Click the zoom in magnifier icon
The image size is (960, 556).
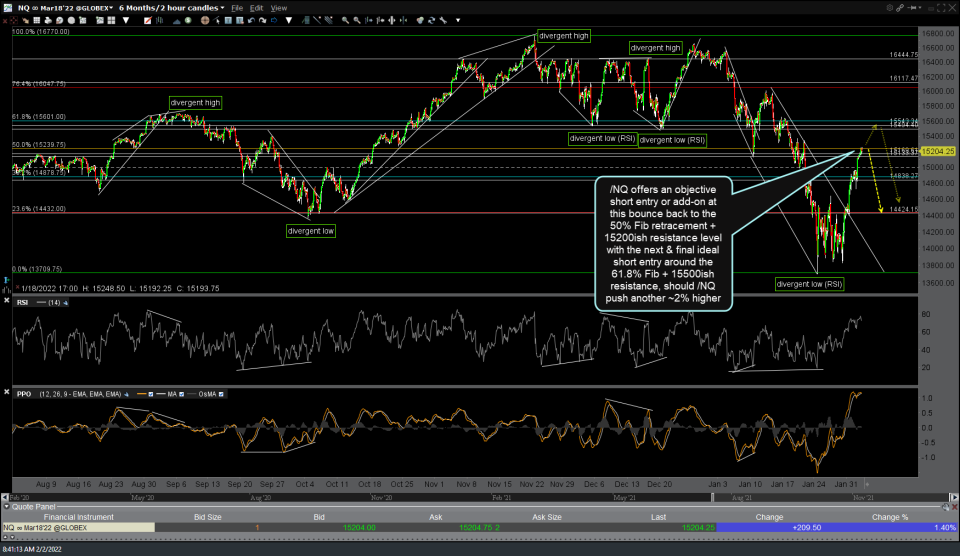(x=345, y=20)
